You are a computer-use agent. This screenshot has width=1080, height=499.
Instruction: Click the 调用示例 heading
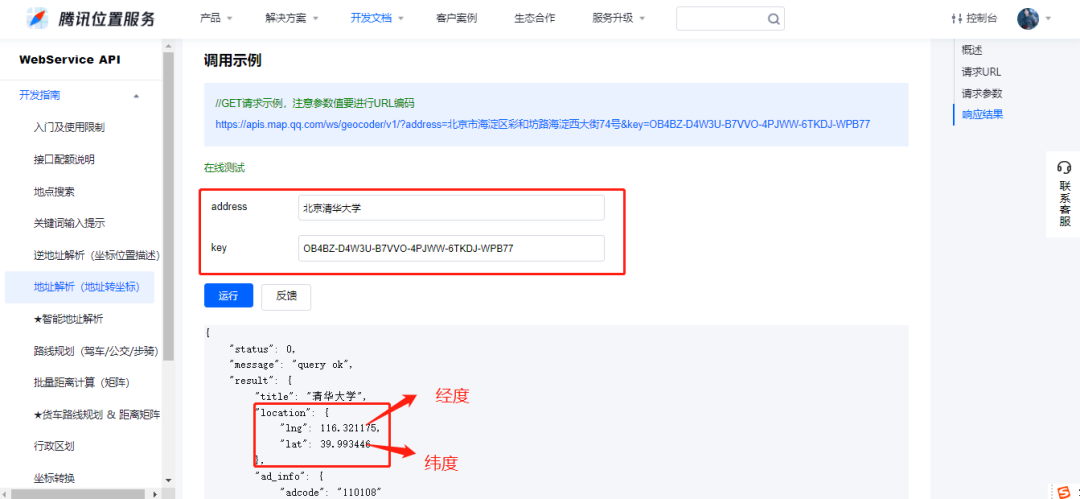click(232, 61)
